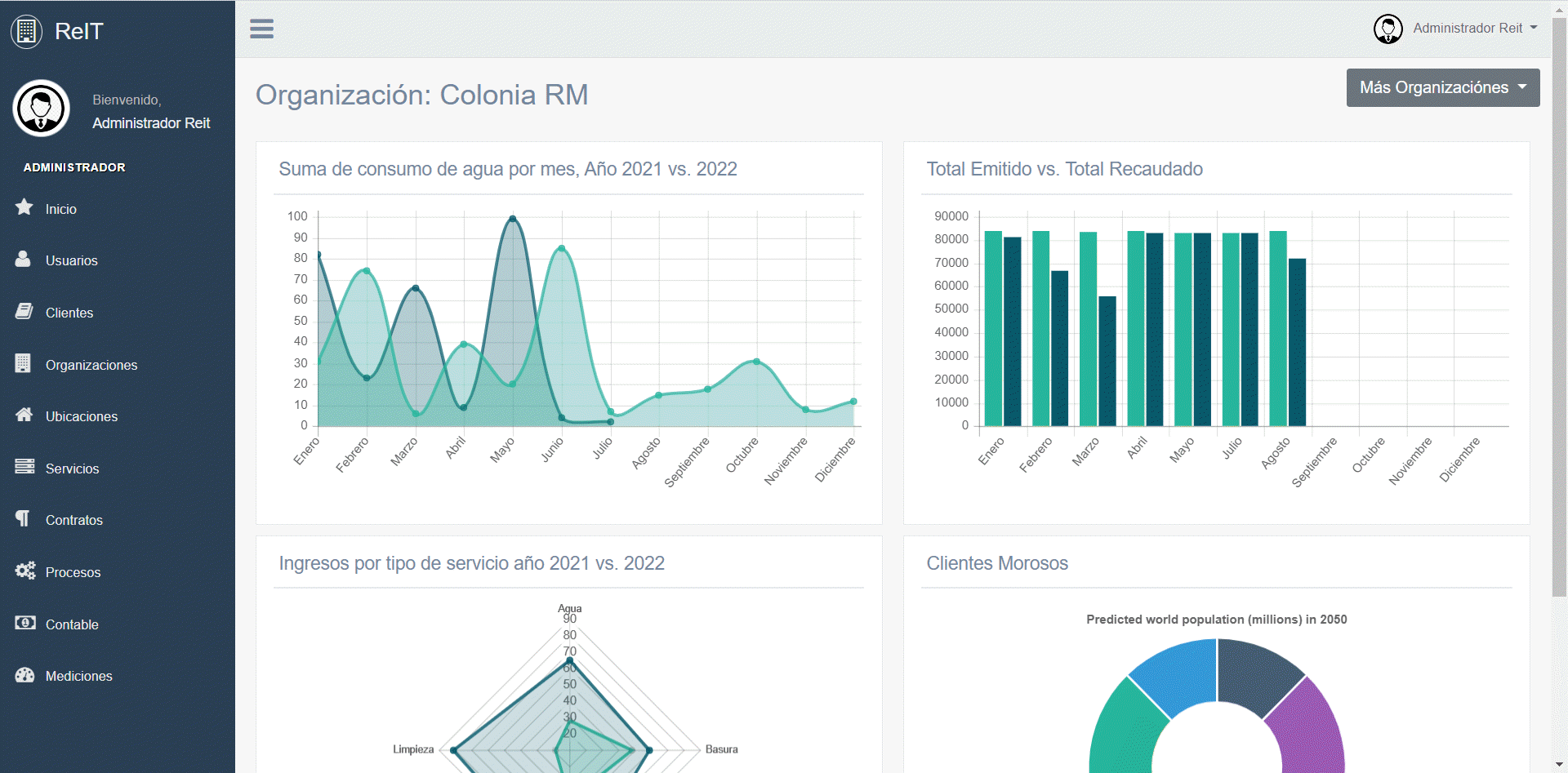Click the star icon beside Inicio
The width and height of the screenshot is (1568, 773).
pyautogui.click(x=24, y=207)
